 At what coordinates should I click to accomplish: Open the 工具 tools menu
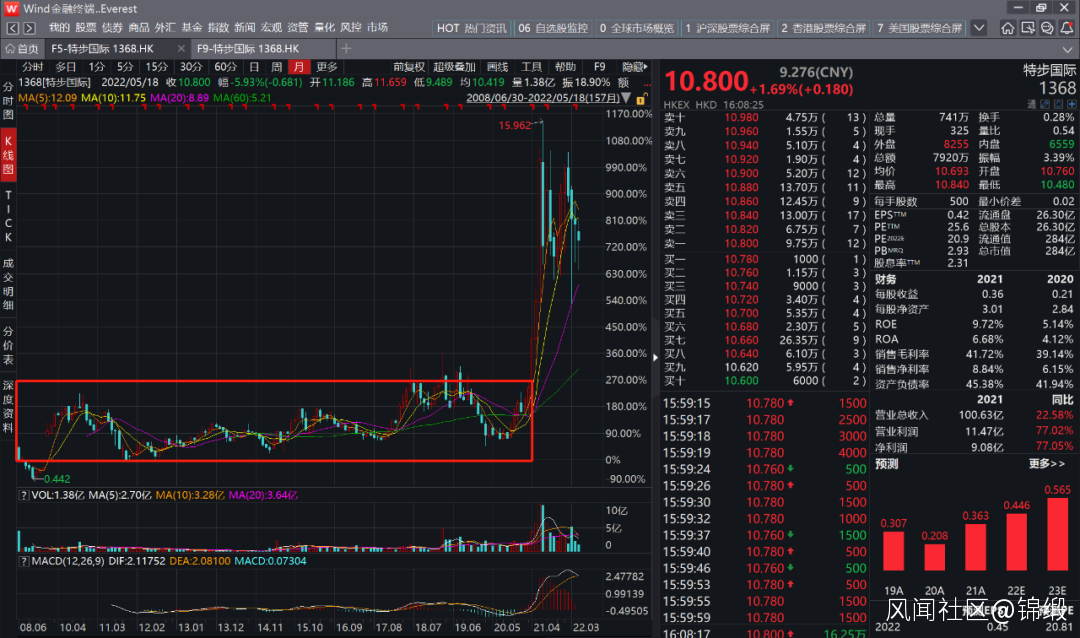(531, 67)
